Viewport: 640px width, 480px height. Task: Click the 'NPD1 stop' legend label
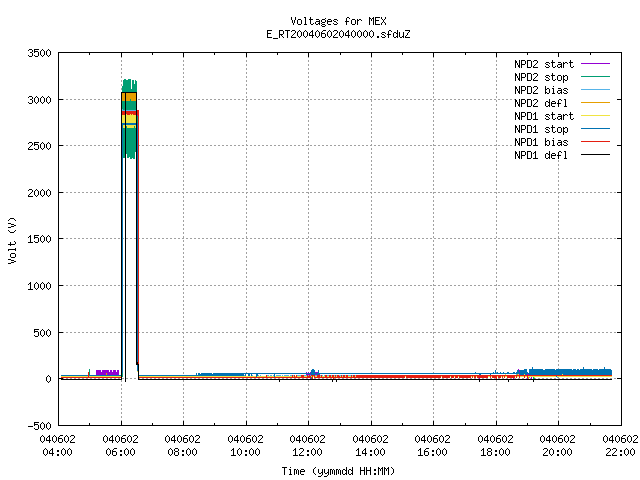point(541,129)
